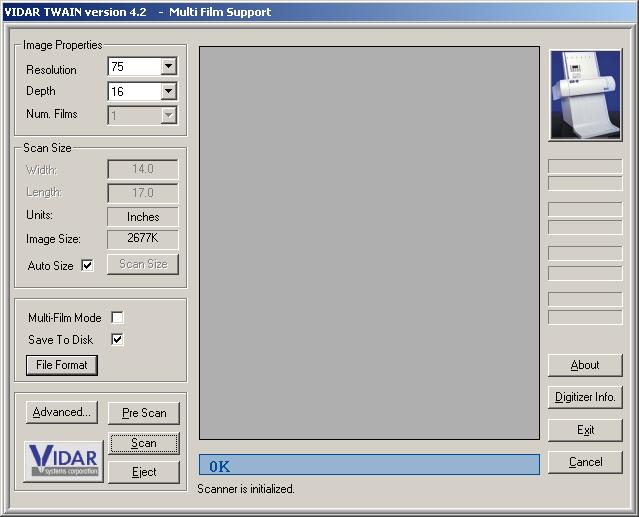The image size is (639, 517).
Task: Click the Width field showing 14.0
Action: tap(143, 169)
